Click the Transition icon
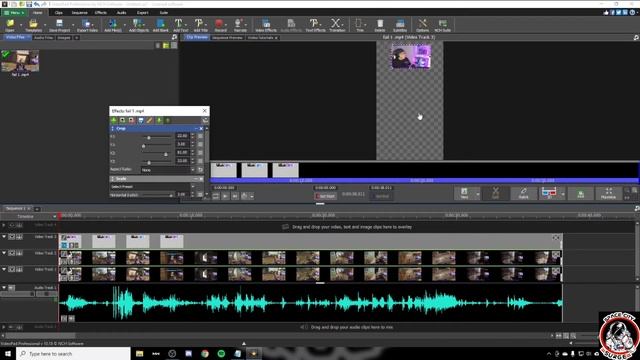Screen dimensions: 640x360 (337, 25)
